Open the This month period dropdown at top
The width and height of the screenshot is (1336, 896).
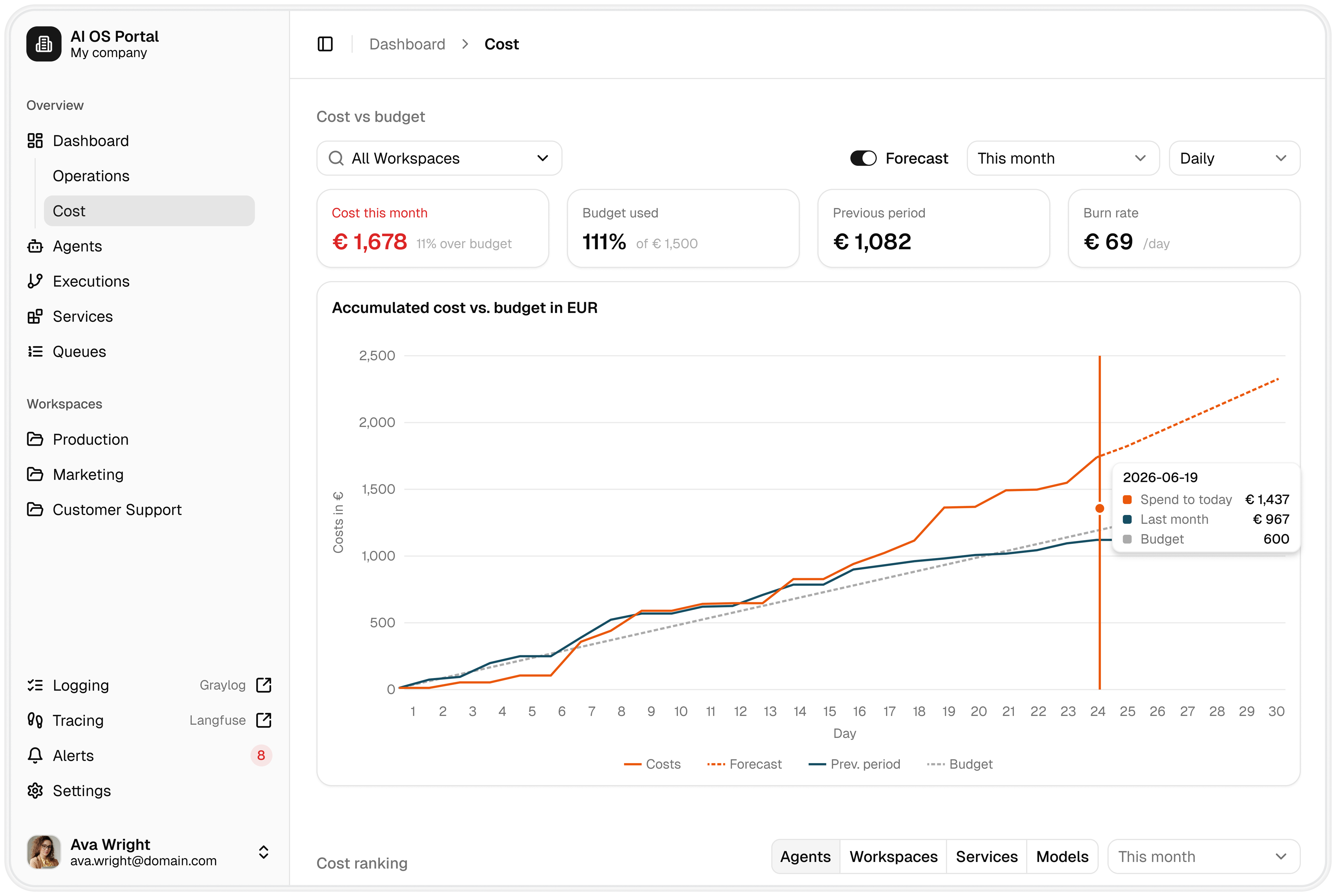(x=1063, y=158)
